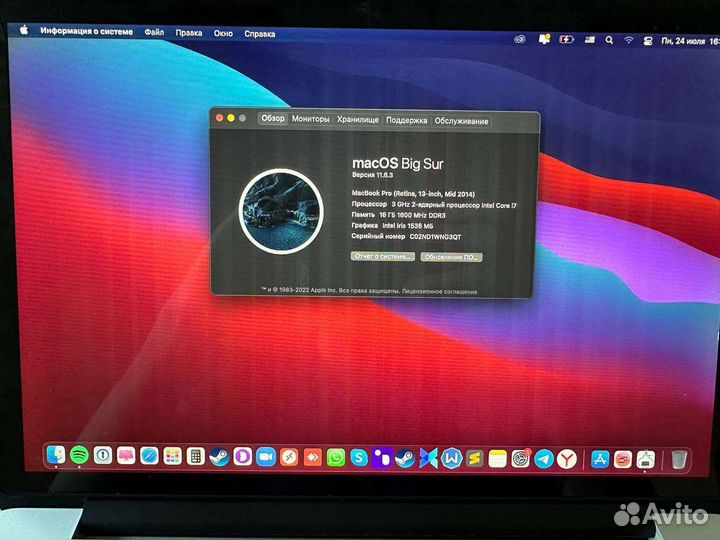Open the 1Password dock icon
Screen dimensions: 720x540
[x=103, y=456]
